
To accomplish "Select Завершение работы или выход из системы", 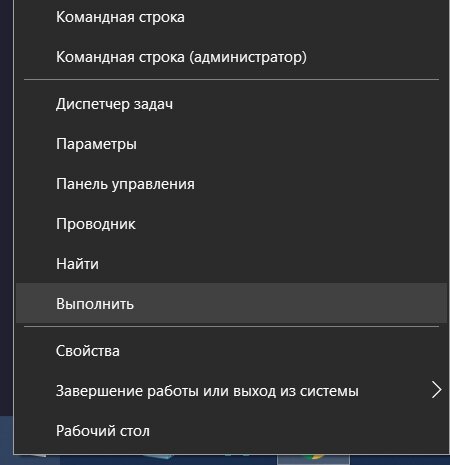I will click(x=231, y=391).
